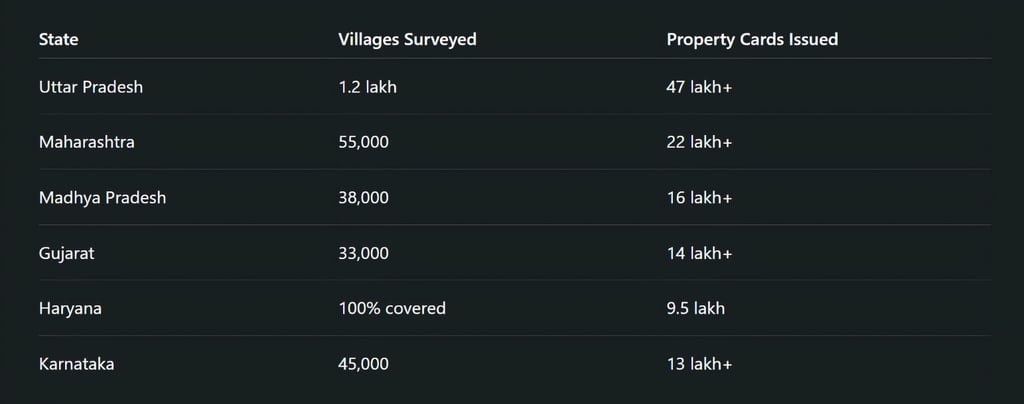Click the State column header
This screenshot has width=1024, height=404.
pos(58,39)
